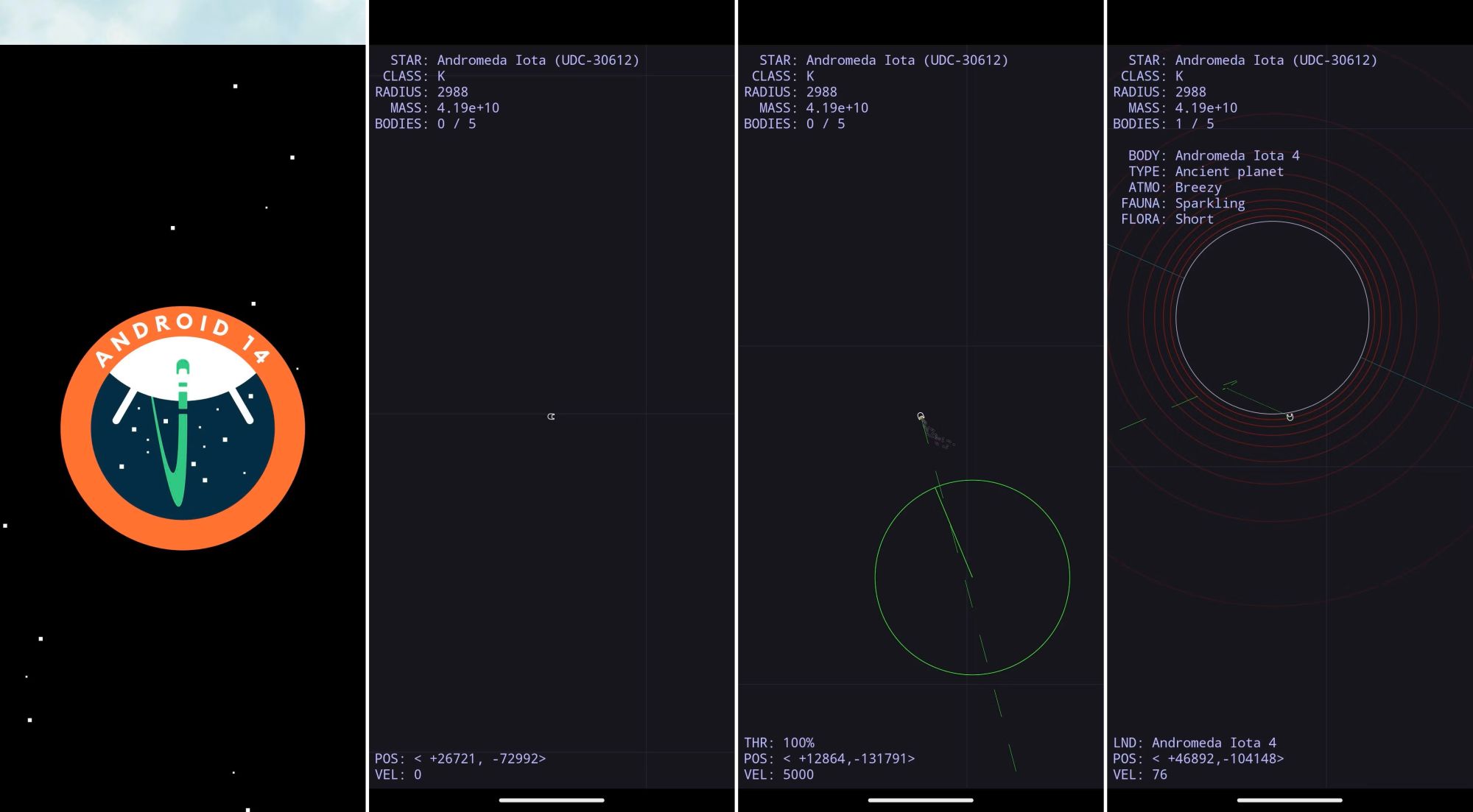
Task: Click the BODY: Andromeda Iota 4 line
Action: pos(1214,155)
